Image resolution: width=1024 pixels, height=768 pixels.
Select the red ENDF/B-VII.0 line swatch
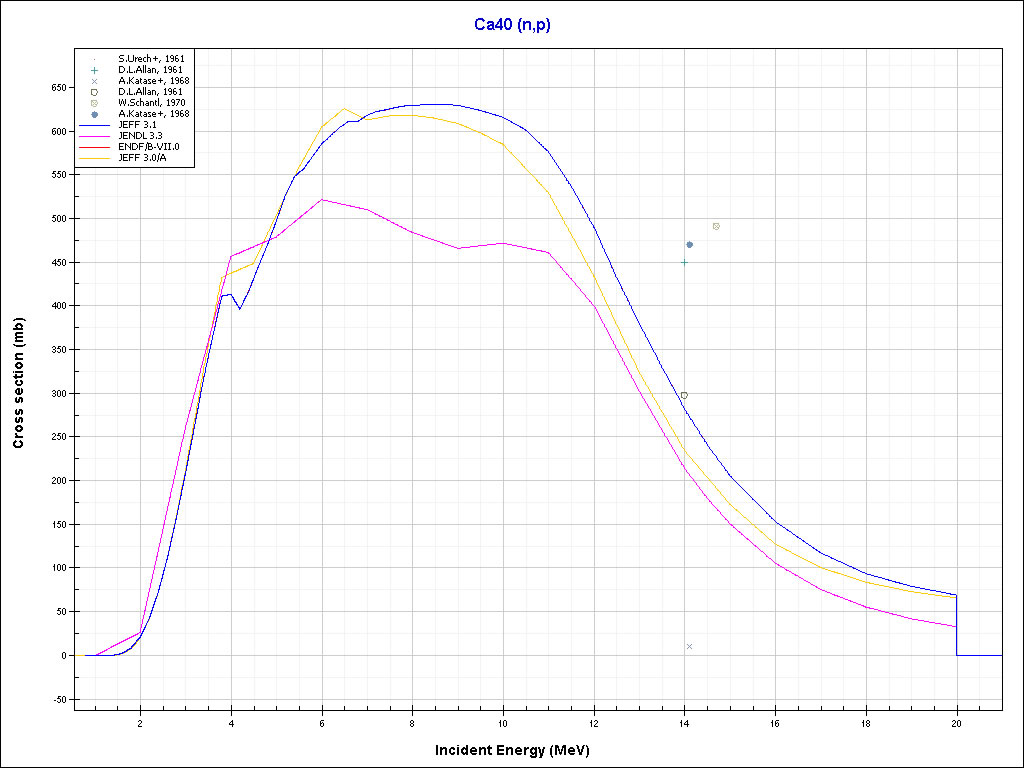click(94, 146)
